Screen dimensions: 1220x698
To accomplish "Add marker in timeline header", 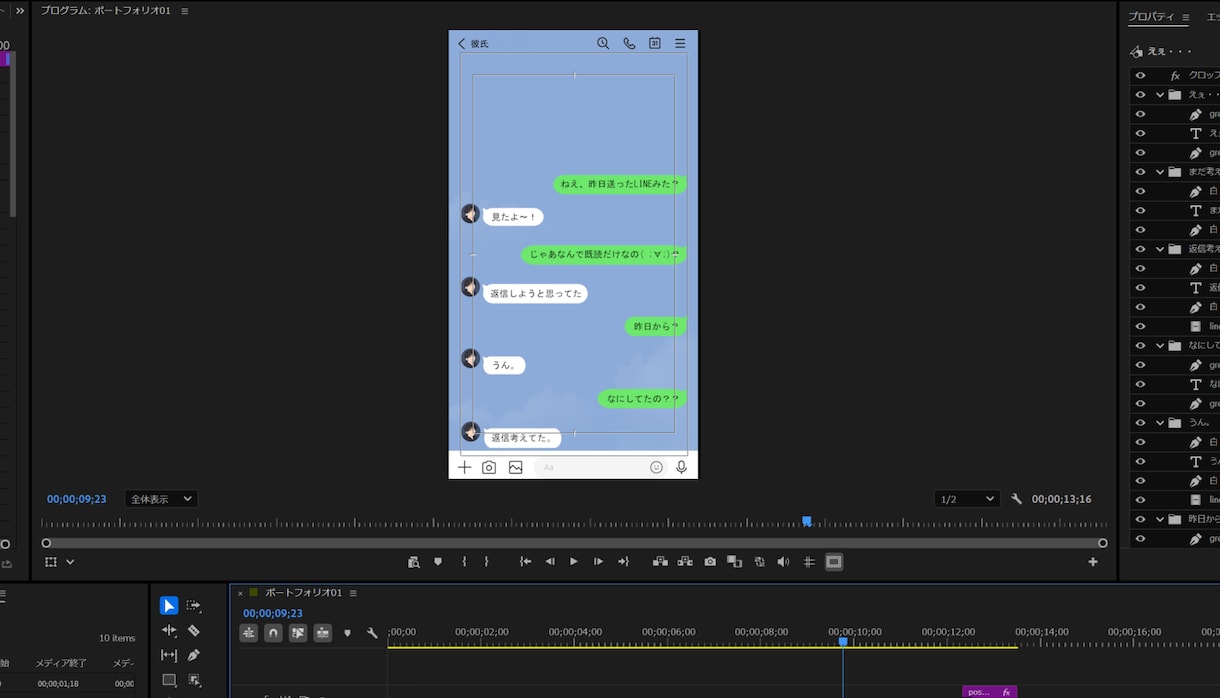I will pos(348,633).
